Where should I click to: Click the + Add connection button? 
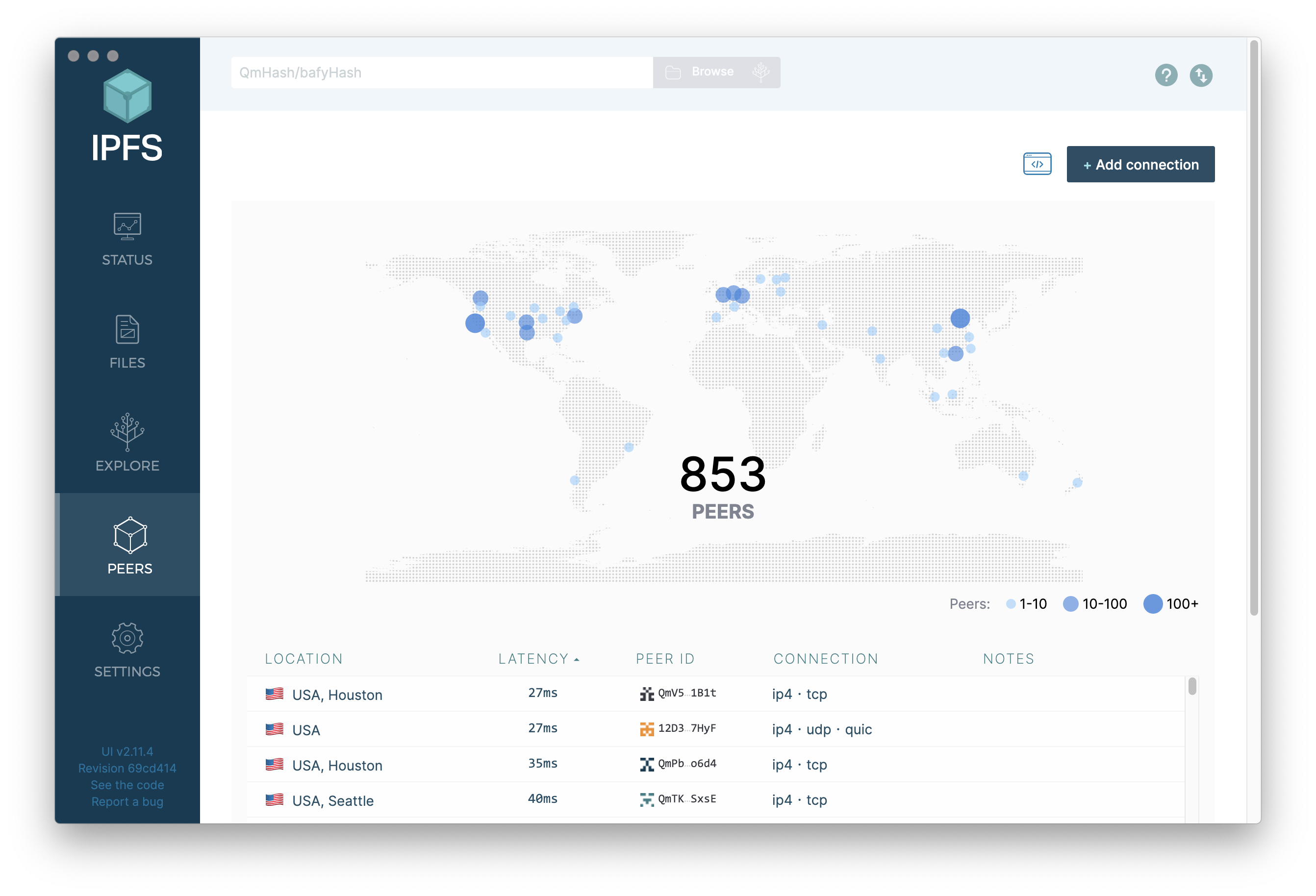[x=1140, y=164]
